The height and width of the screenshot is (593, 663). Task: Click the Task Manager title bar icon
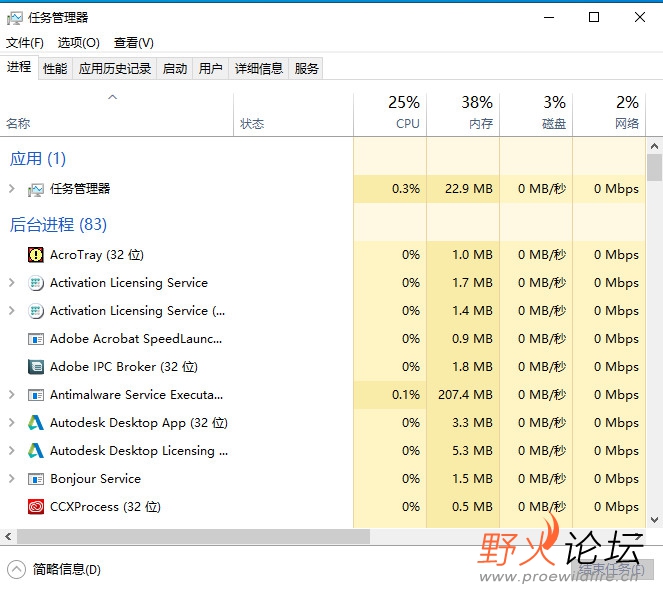click(14, 18)
